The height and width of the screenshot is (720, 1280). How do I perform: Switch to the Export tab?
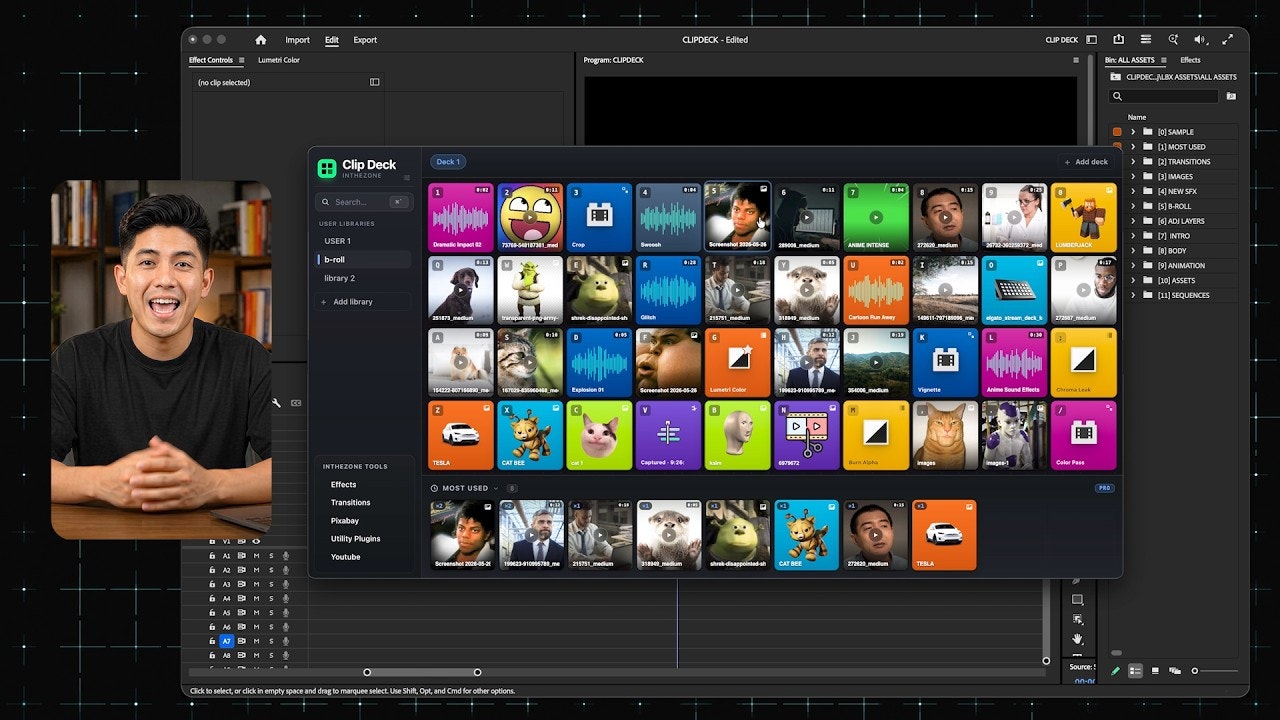[365, 40]
